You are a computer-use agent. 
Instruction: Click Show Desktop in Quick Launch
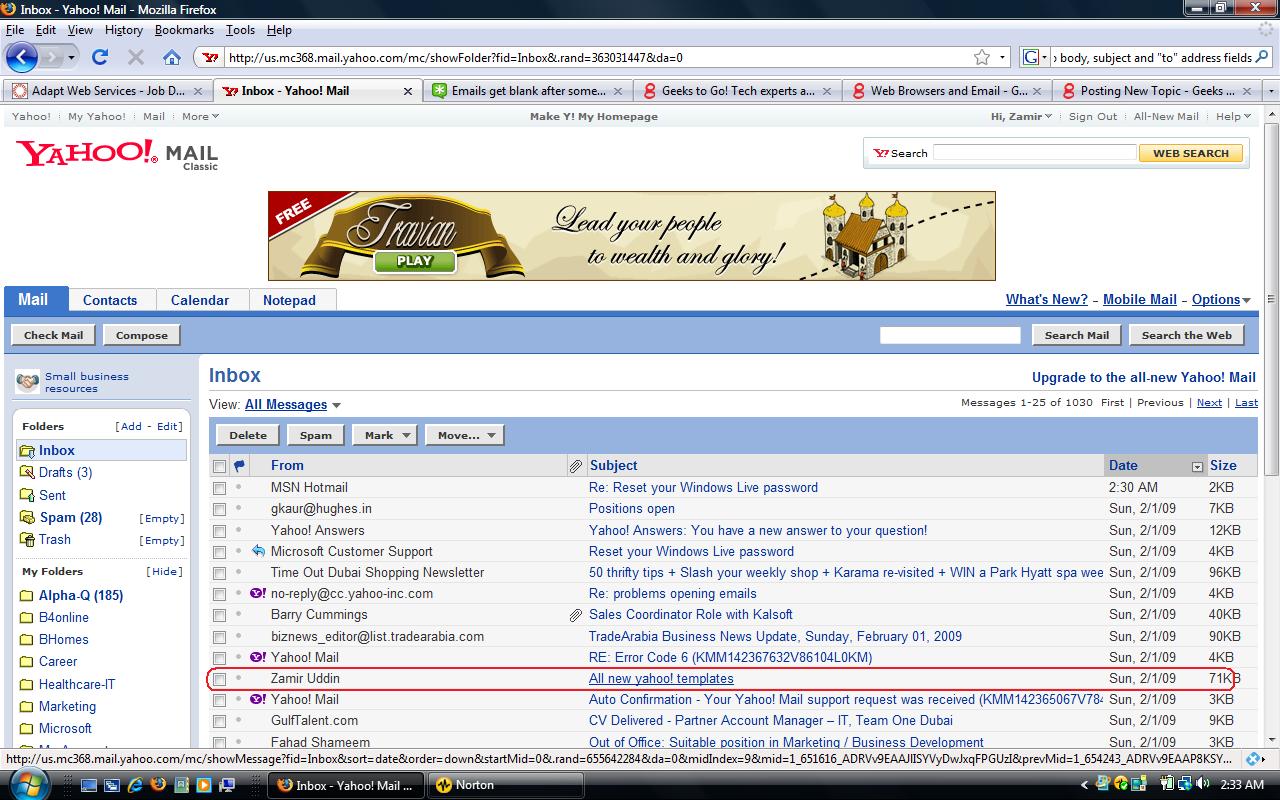click(x=89, y=785)
